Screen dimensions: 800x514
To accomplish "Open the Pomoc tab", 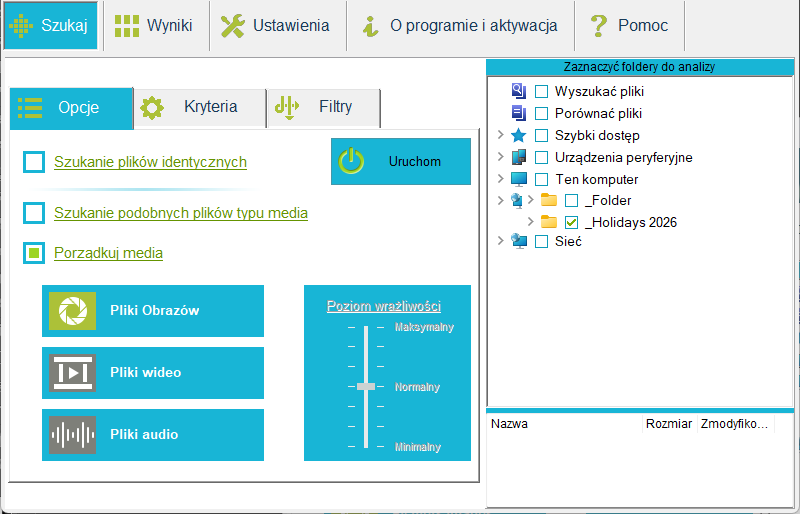I will (x=630, y=26).
